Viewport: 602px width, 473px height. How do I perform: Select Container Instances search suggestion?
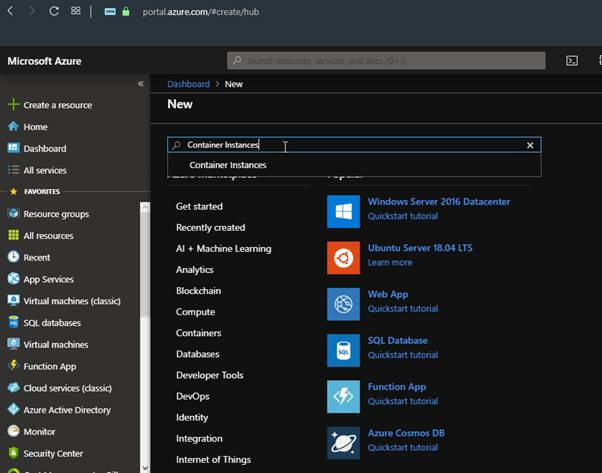point(228,165)
